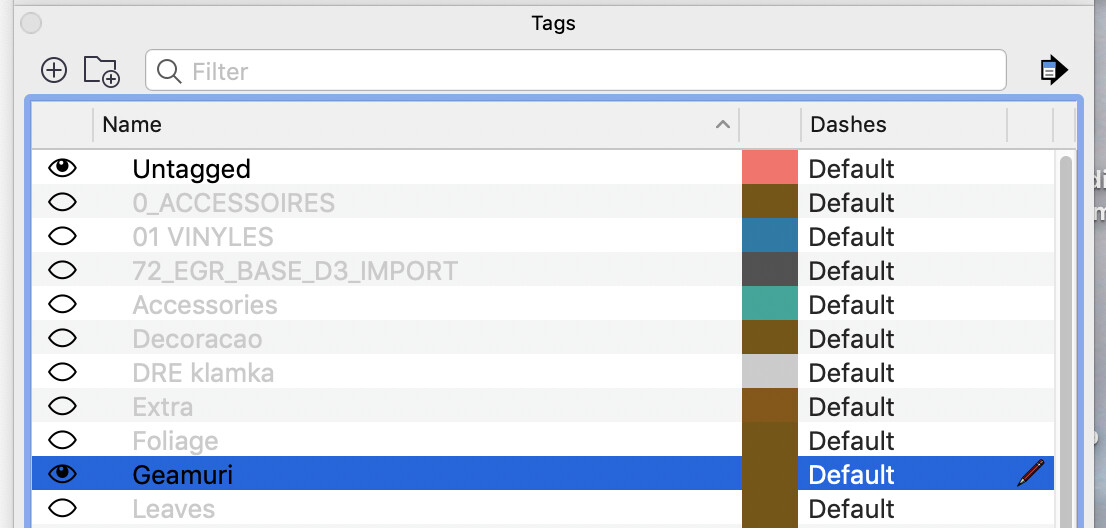1106x528 pixels.
Task: Hide the Geamuri tag with eye icon
Action: coord(63,474)
